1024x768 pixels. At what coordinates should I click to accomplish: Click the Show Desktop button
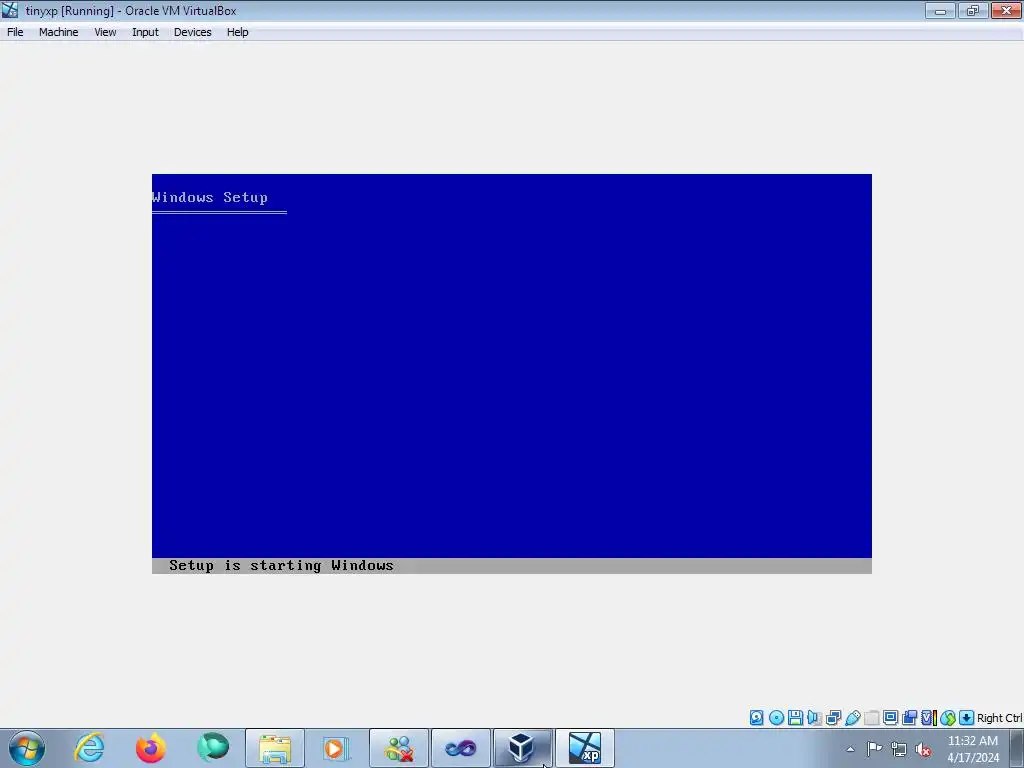point(1017,748)
